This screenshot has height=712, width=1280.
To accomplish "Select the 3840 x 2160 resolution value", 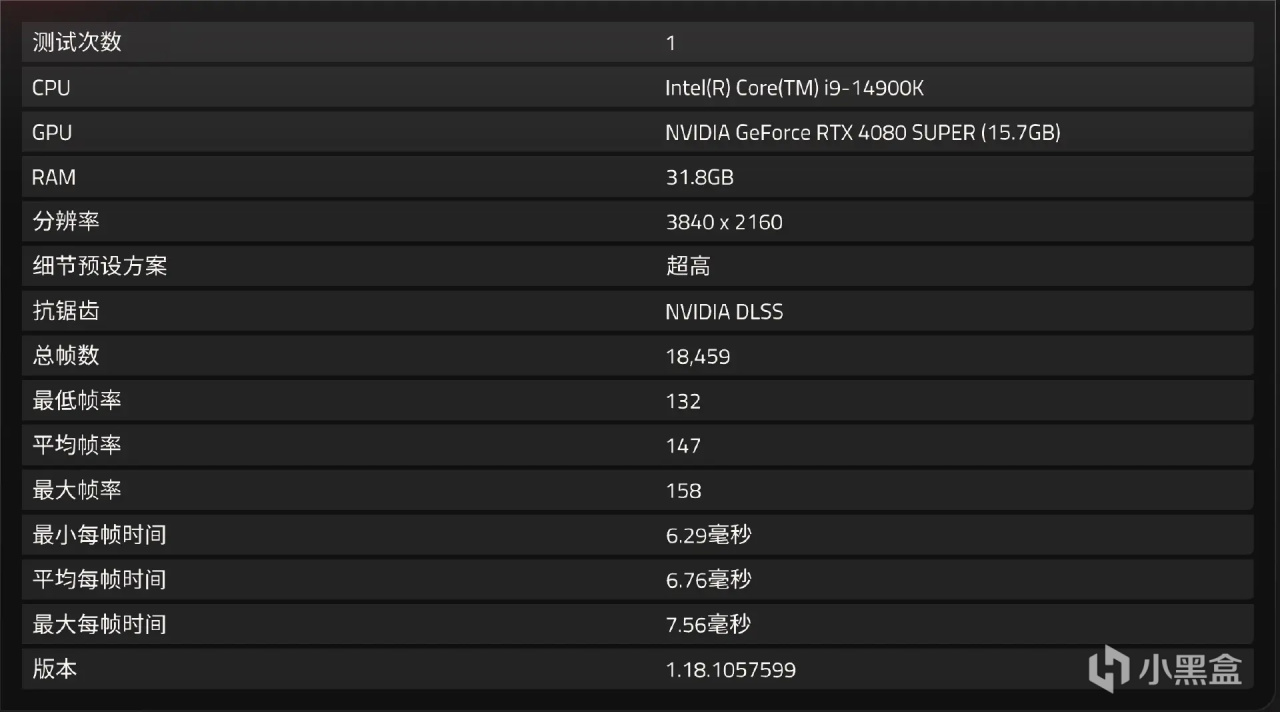I will tap(724, 222).
